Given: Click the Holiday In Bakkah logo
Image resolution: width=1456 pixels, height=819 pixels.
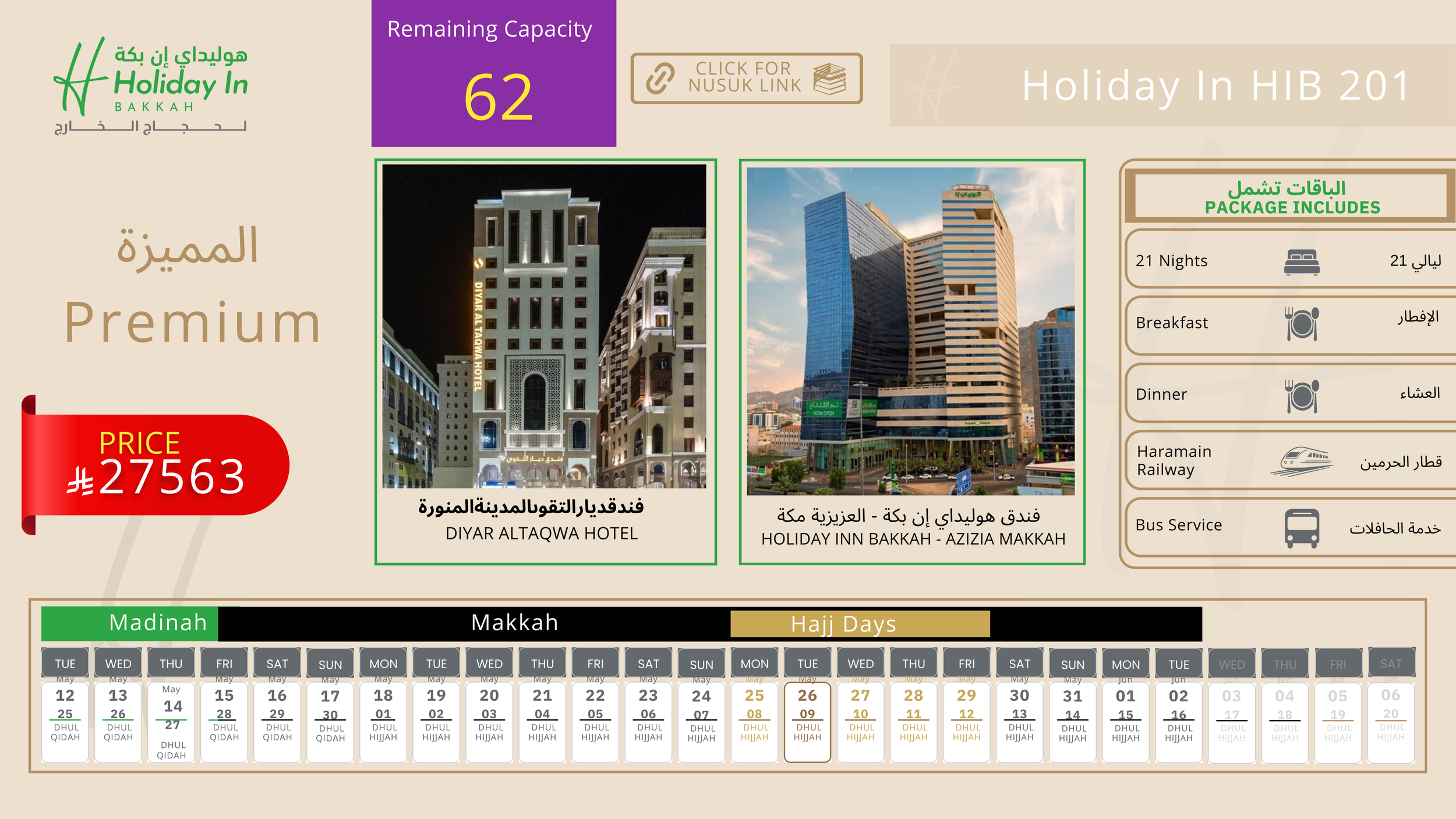Looking at the screenshot, I should pyautogui.click(x=151, y=84).
